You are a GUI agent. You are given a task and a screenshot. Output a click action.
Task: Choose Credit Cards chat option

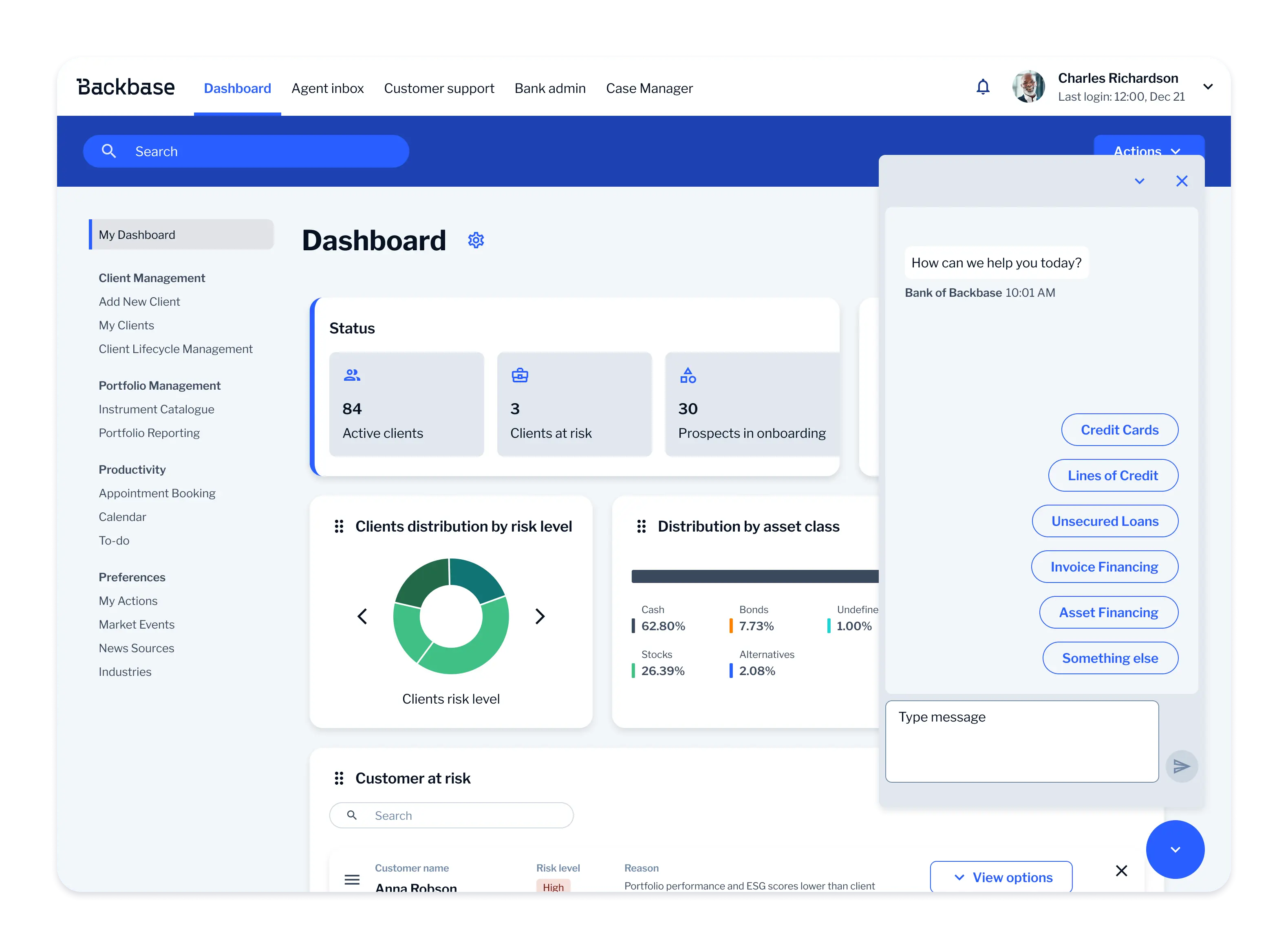point(1119,430)
